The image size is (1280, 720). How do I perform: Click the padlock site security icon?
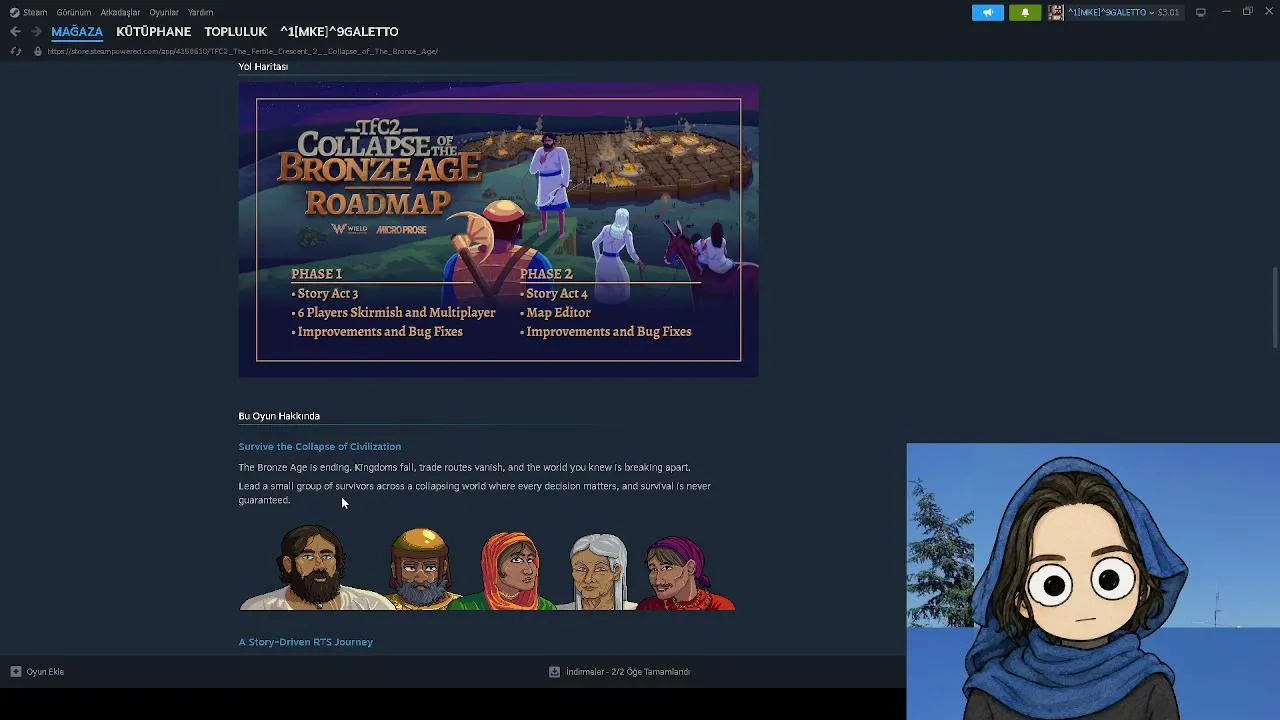pos(38,51)
